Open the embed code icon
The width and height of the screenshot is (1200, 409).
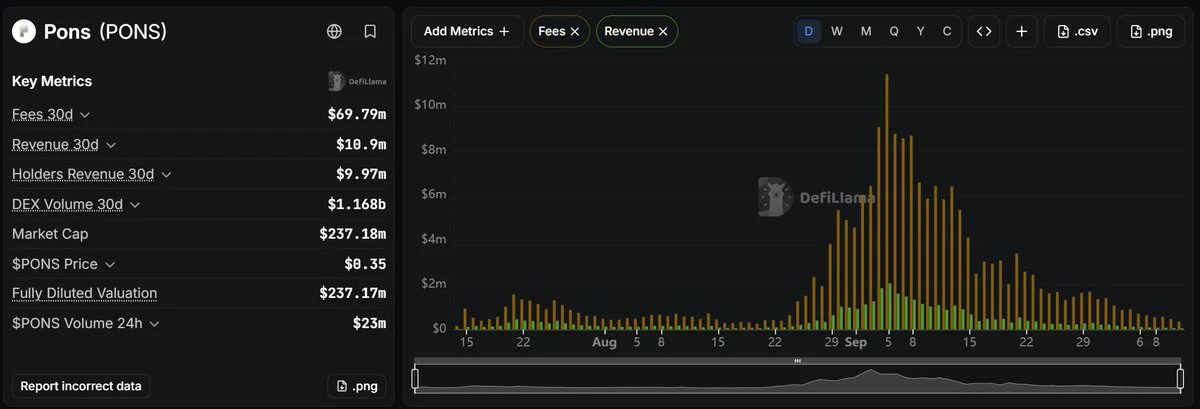point(984,31)
